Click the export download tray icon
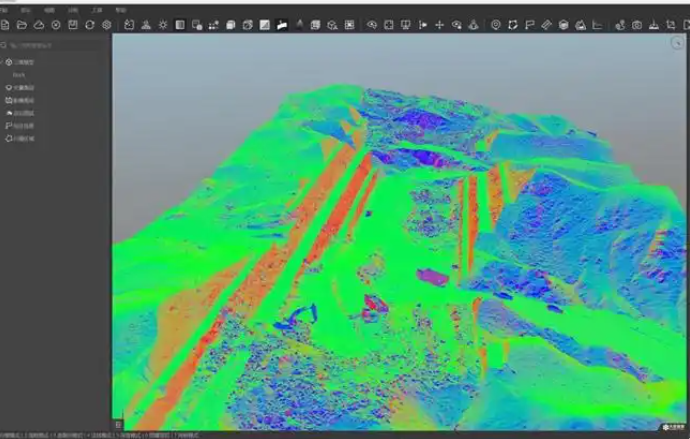Image resolution: width=690 pixels, height=439 pixels. 654,25
